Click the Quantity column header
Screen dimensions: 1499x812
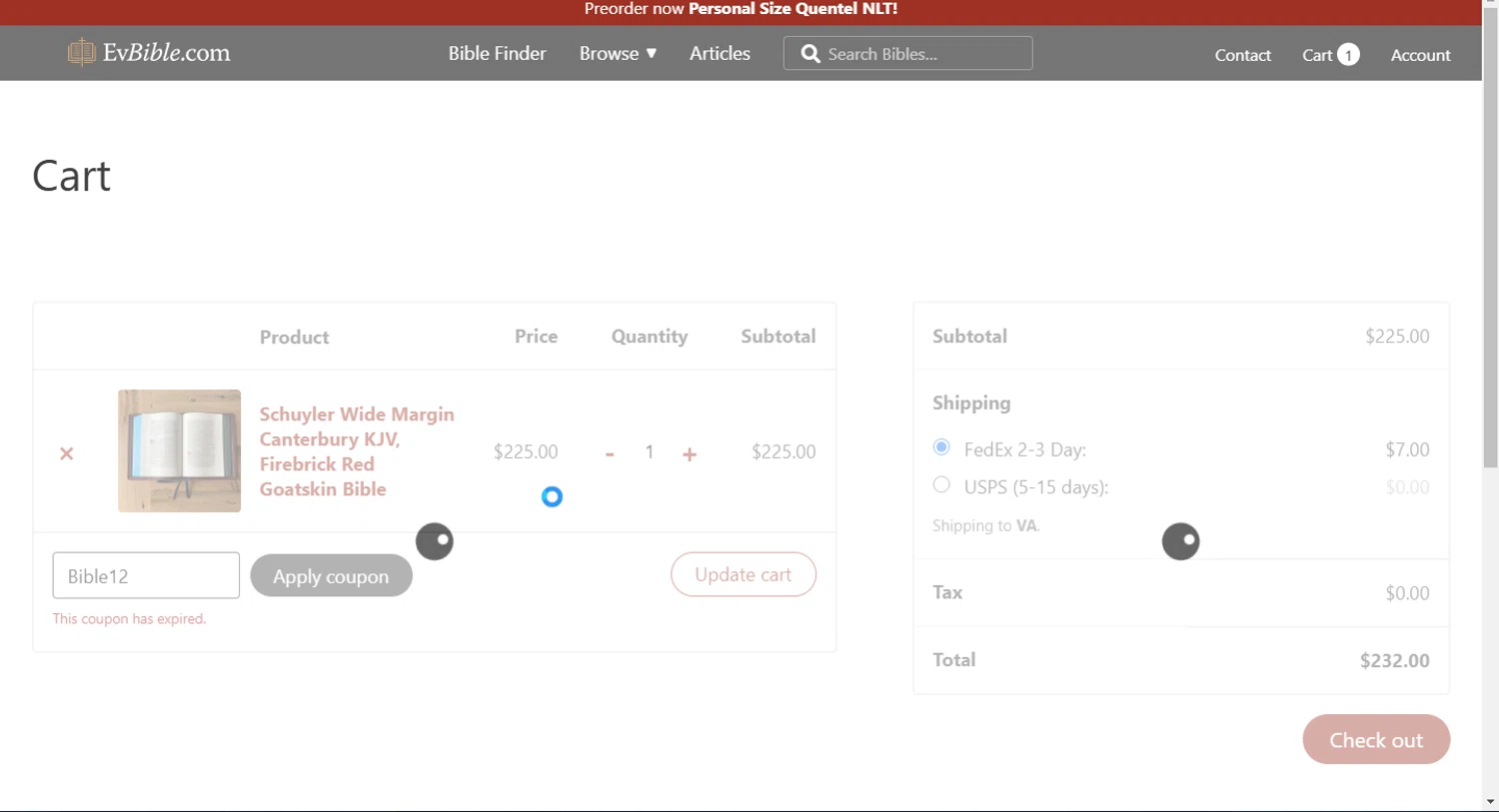coord(650,337)
